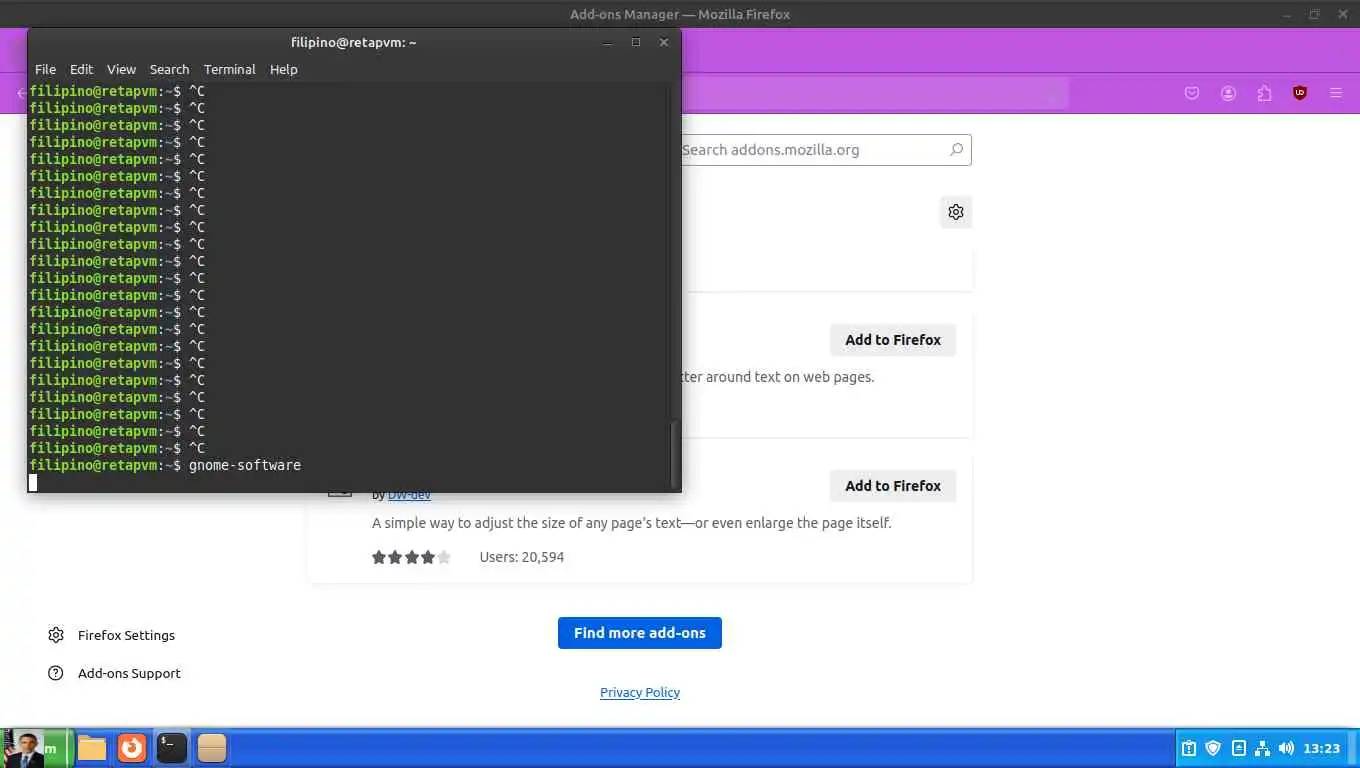
Task: Click the terminal title filipino@retapvm: ~
Action: click(354, 42)
